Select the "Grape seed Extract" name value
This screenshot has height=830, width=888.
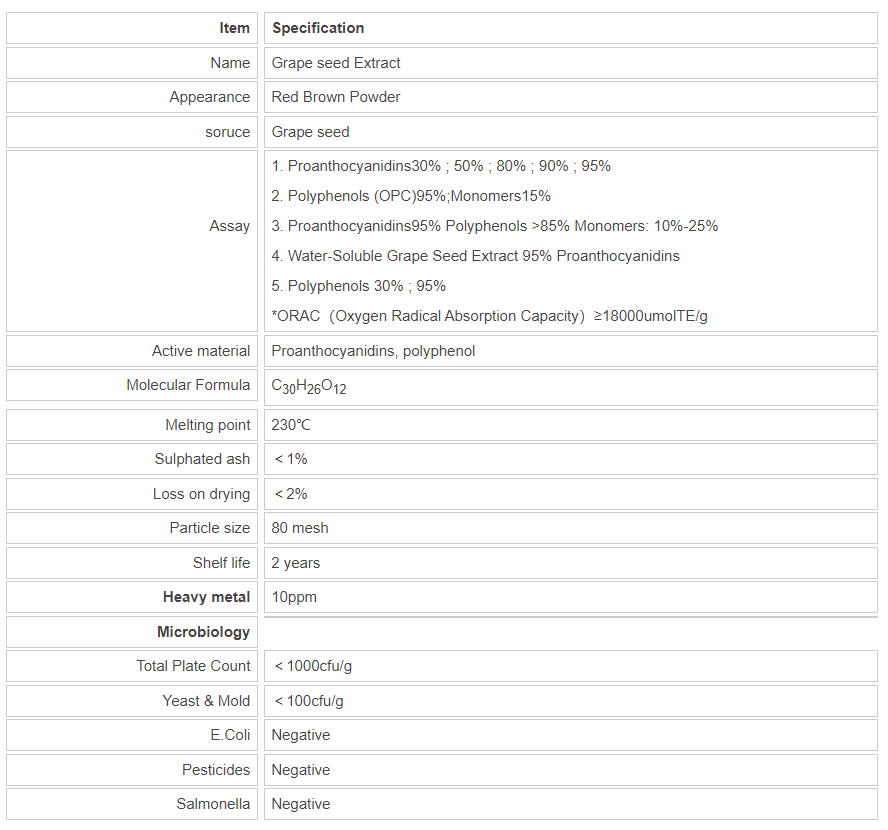[336, 63]
